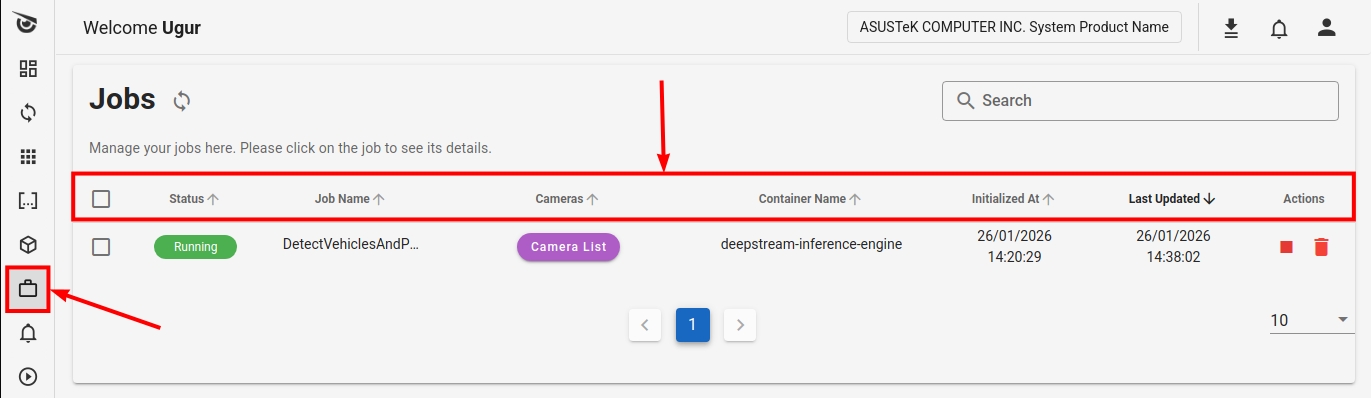1371x398 pixels.
Task: Click the Welcome Ugur text
Action: click(x=142, y=28)
